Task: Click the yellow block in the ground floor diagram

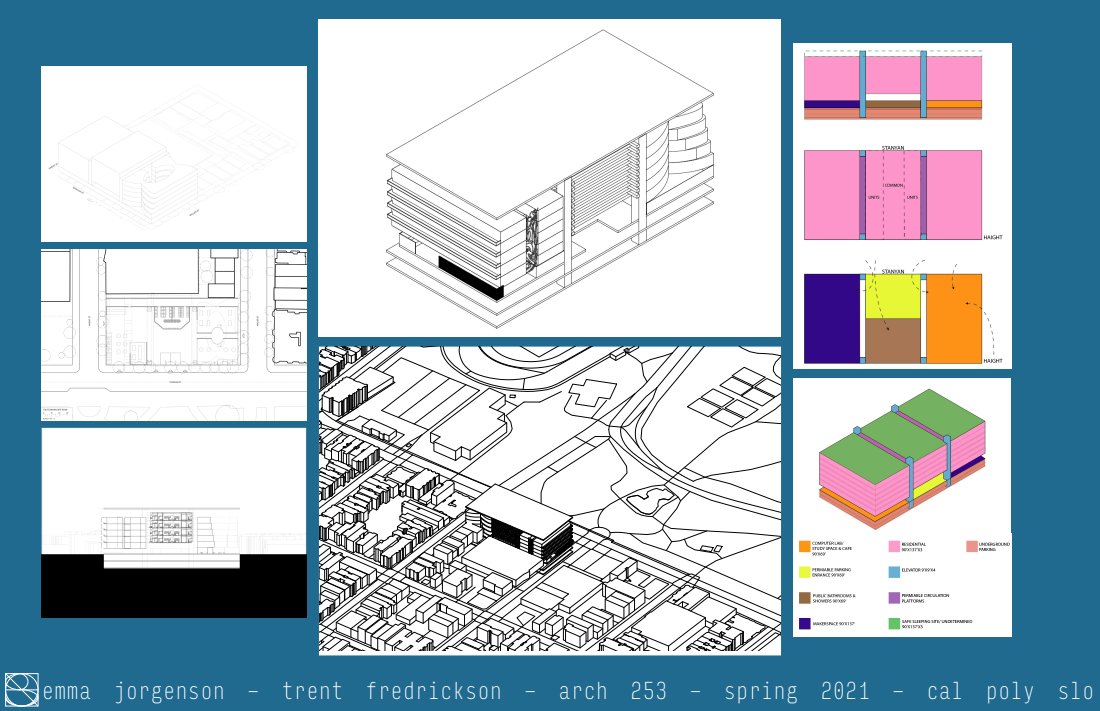Action: (x=892, y=296)
